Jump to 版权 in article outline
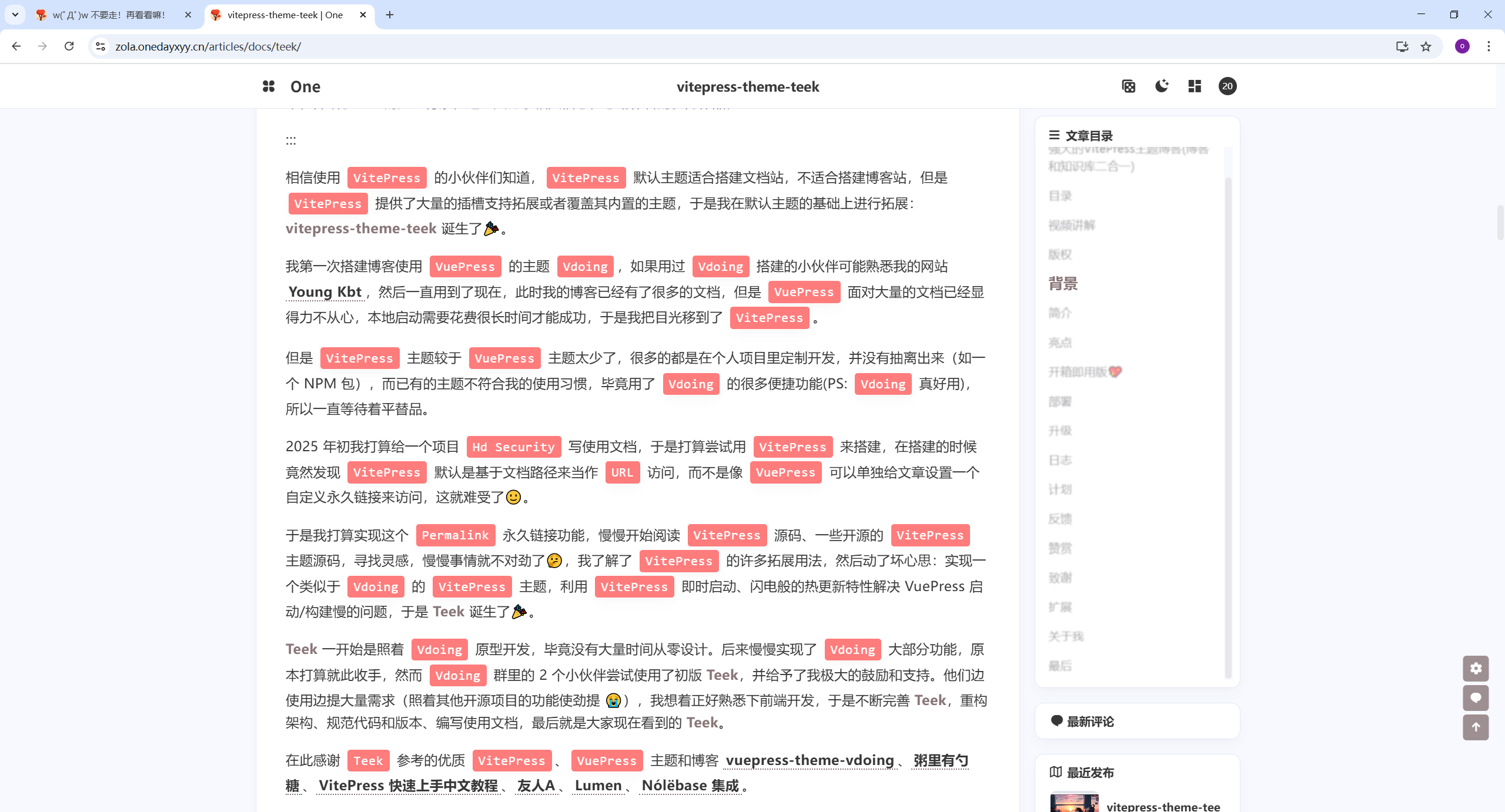 (x=1060, y=254)
